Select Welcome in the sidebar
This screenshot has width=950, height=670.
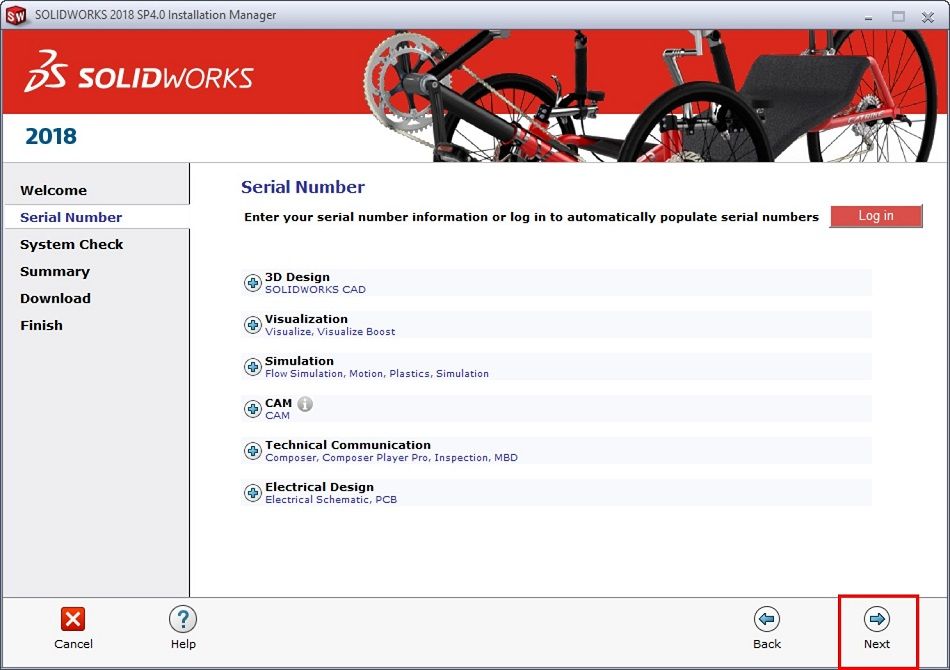54,190
